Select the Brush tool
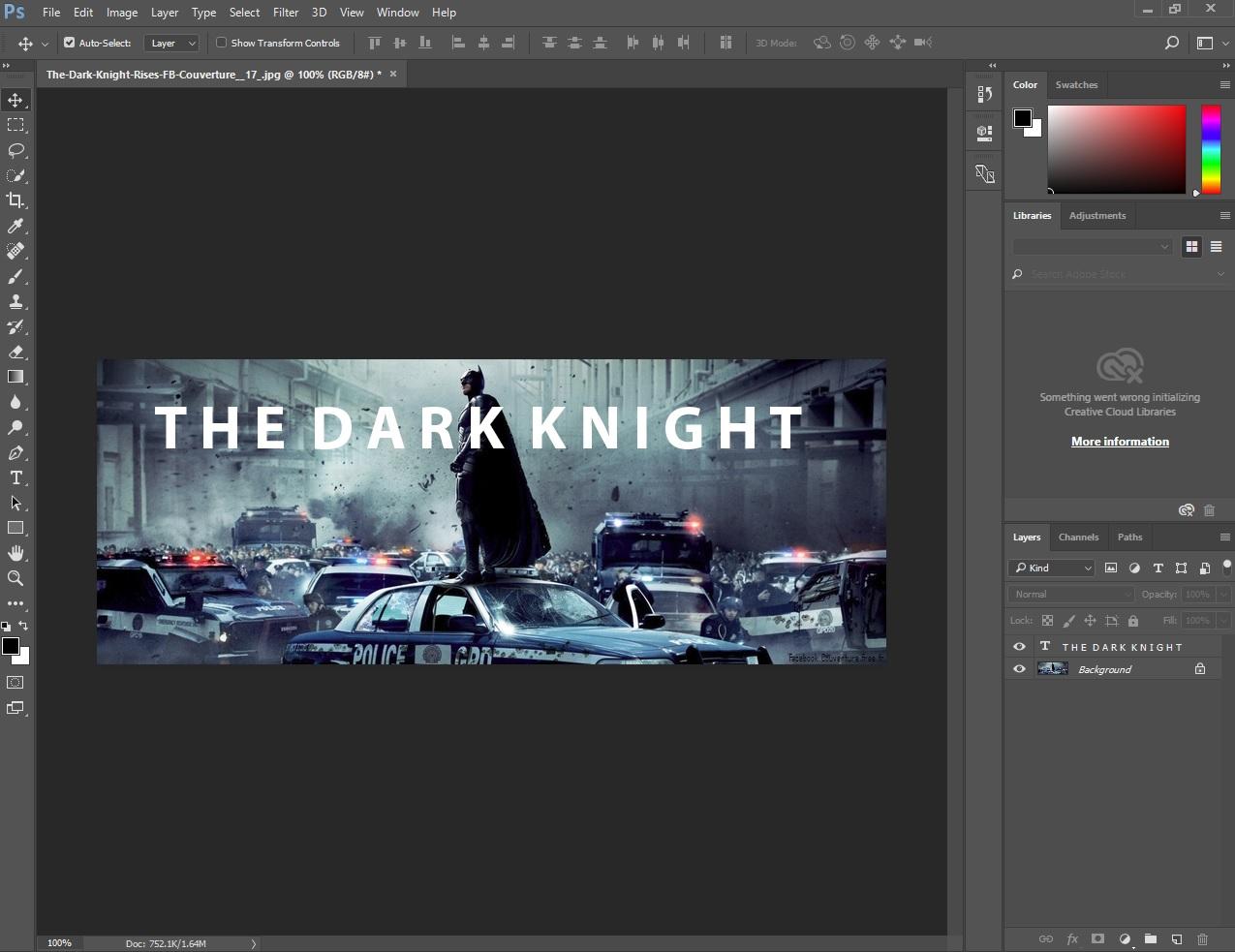This screenshot has height=952, width=1235. [x=15, y=276]
